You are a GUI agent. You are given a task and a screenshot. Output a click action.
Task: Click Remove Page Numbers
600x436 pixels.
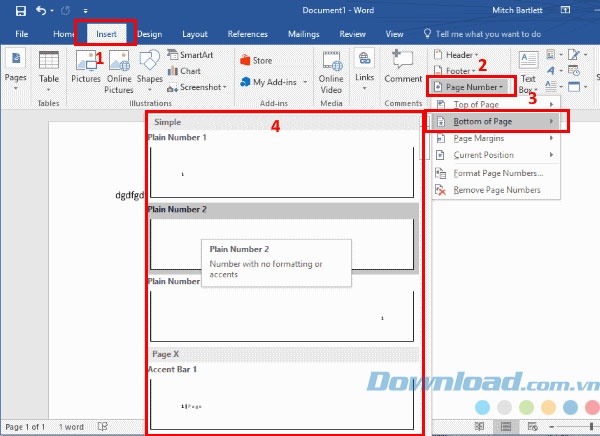tap(497, 190)
